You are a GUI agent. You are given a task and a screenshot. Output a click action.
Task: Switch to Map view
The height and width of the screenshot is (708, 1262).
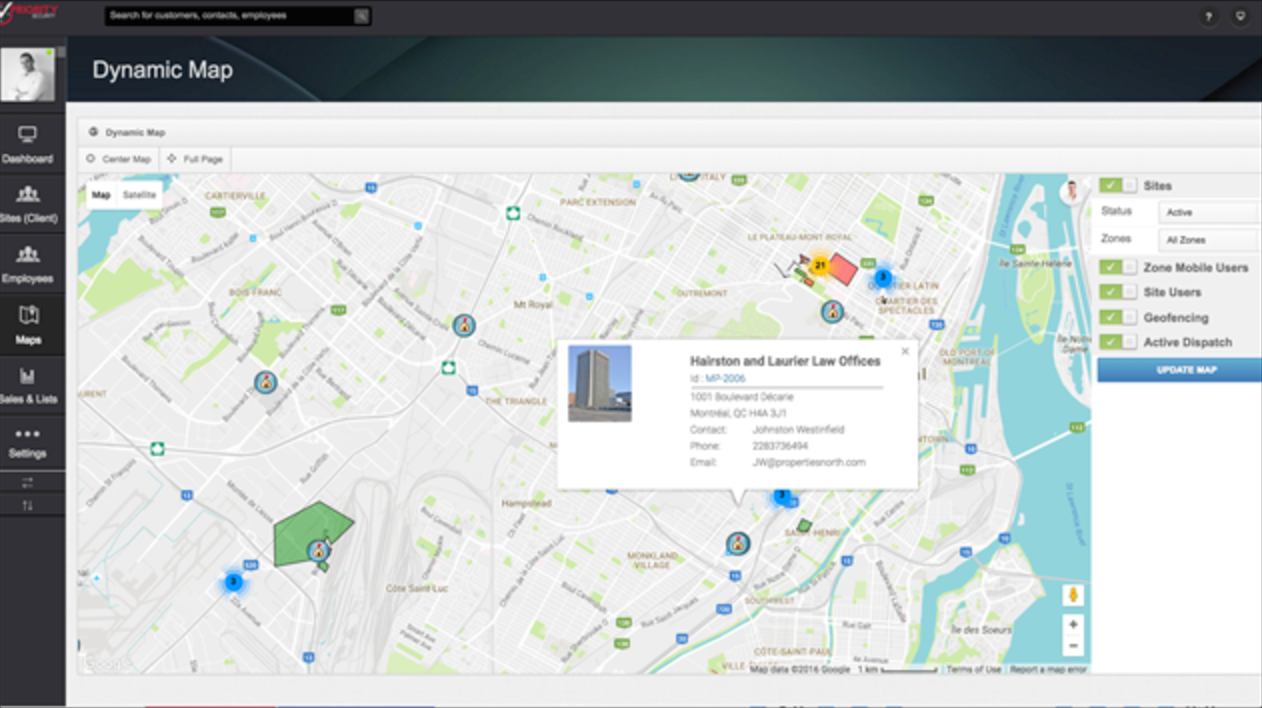101,195
